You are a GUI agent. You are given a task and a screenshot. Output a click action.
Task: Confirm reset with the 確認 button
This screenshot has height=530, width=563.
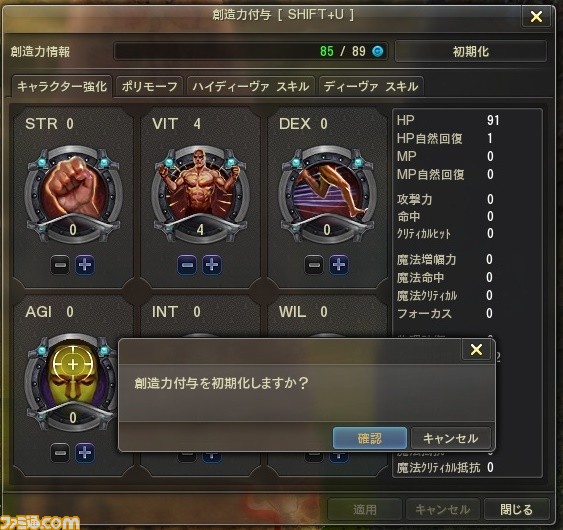370,438
